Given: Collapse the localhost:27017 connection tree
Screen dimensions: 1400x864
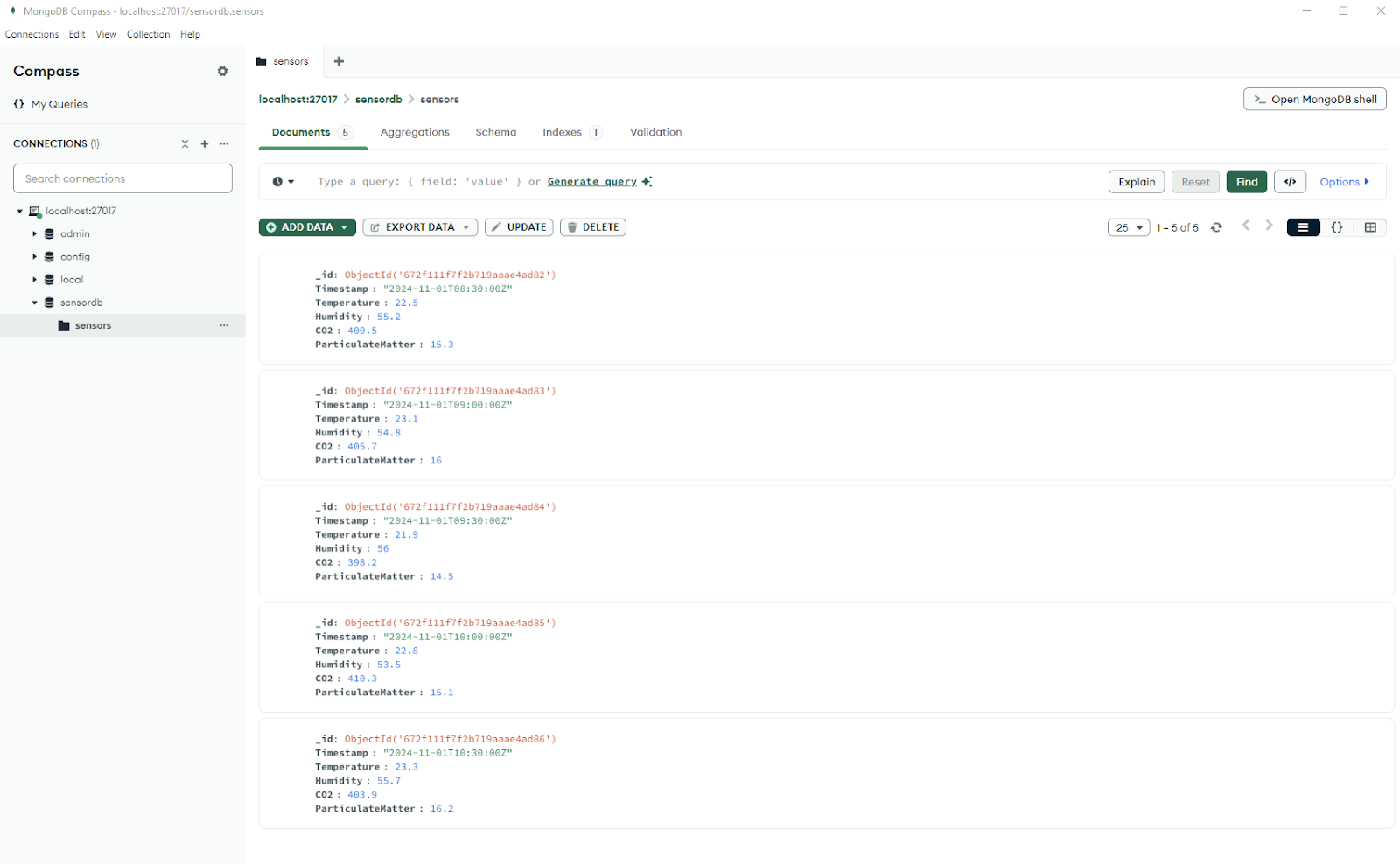Looking at the screenshot, I should click(x=20, y=212).
